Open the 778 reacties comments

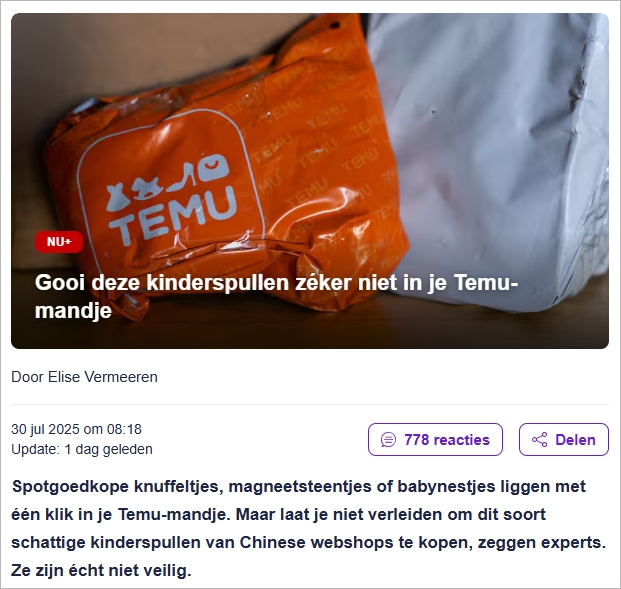tap(435, 440)
